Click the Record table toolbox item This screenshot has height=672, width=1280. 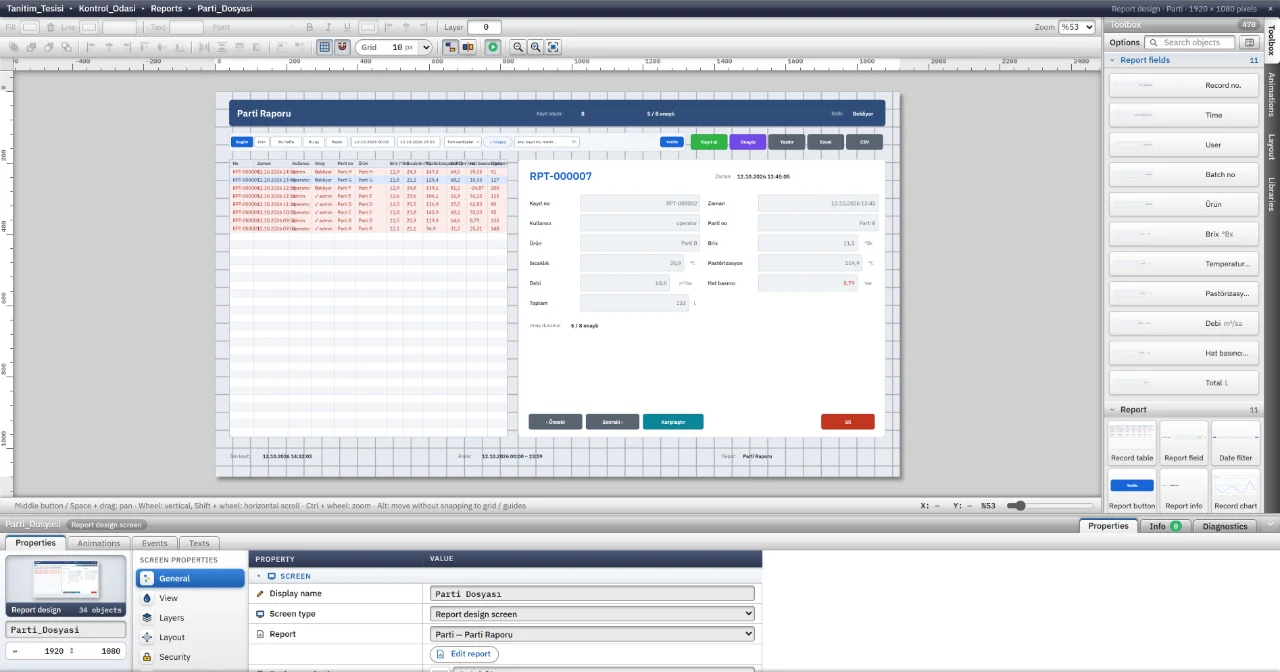coord(1132,442)
